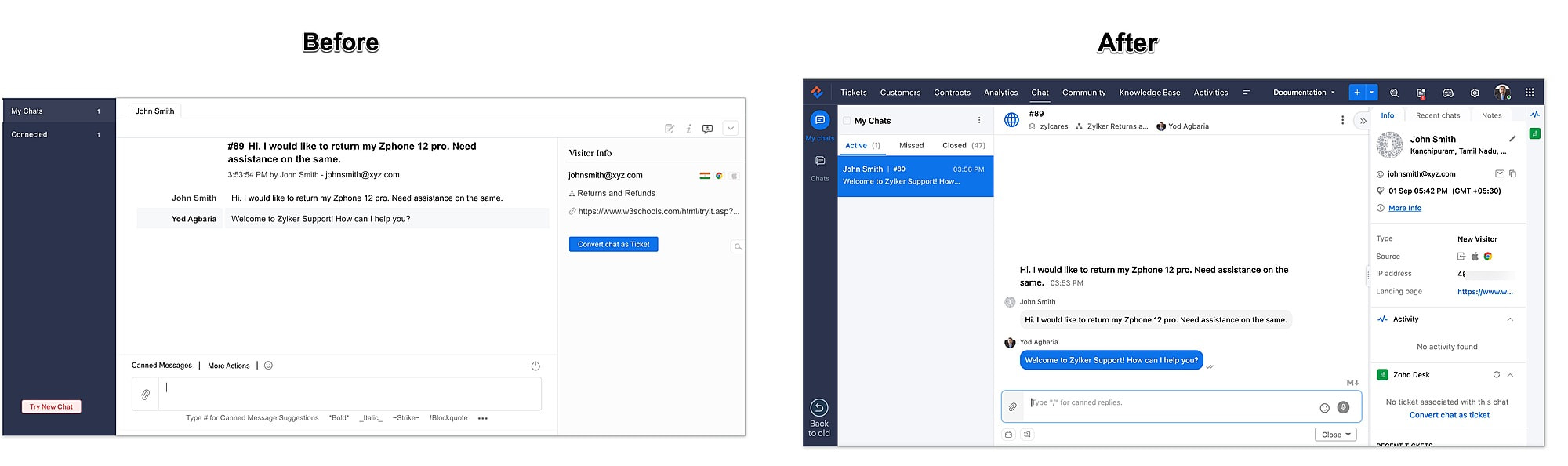Open the settings gear in After top bar
This screenshot has height=466, width=1568.
coord(1475,93)
